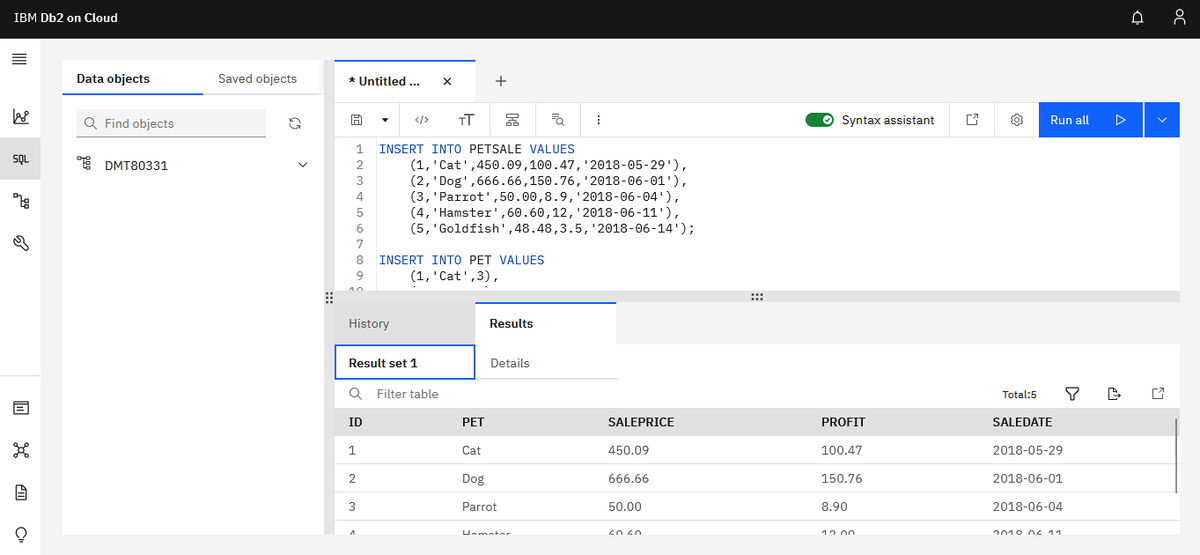Open the hamburger navigation menu

coord(18,59)
